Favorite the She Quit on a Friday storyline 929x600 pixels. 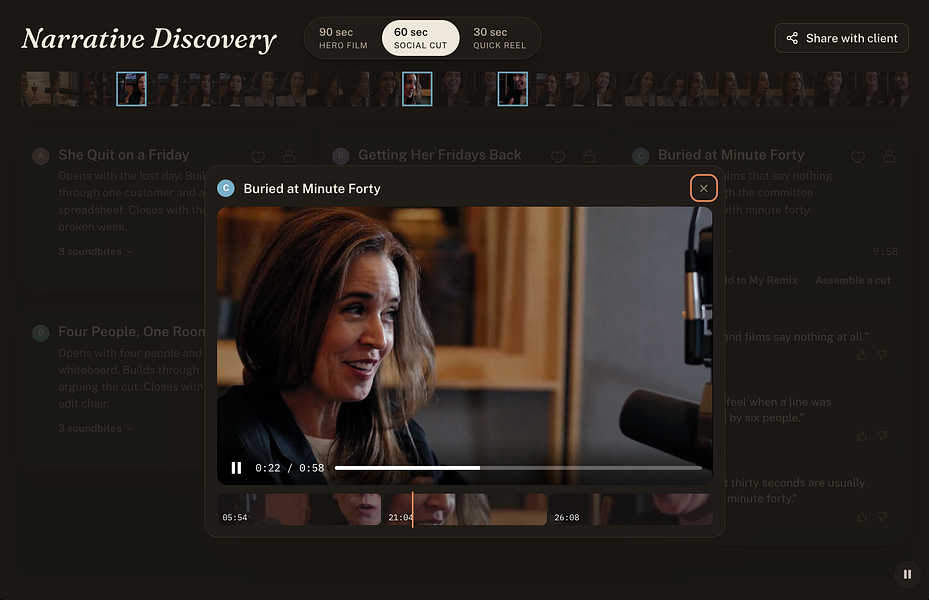258,156
